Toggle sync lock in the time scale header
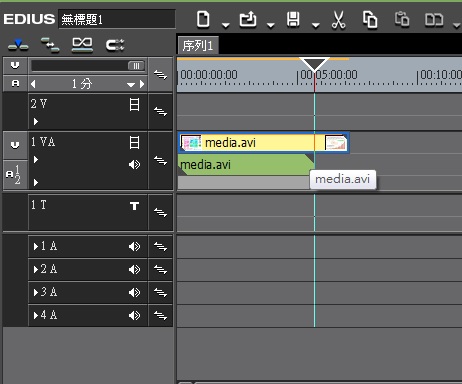This screenshot has width=462, height=384. click(x=160, y=75)
